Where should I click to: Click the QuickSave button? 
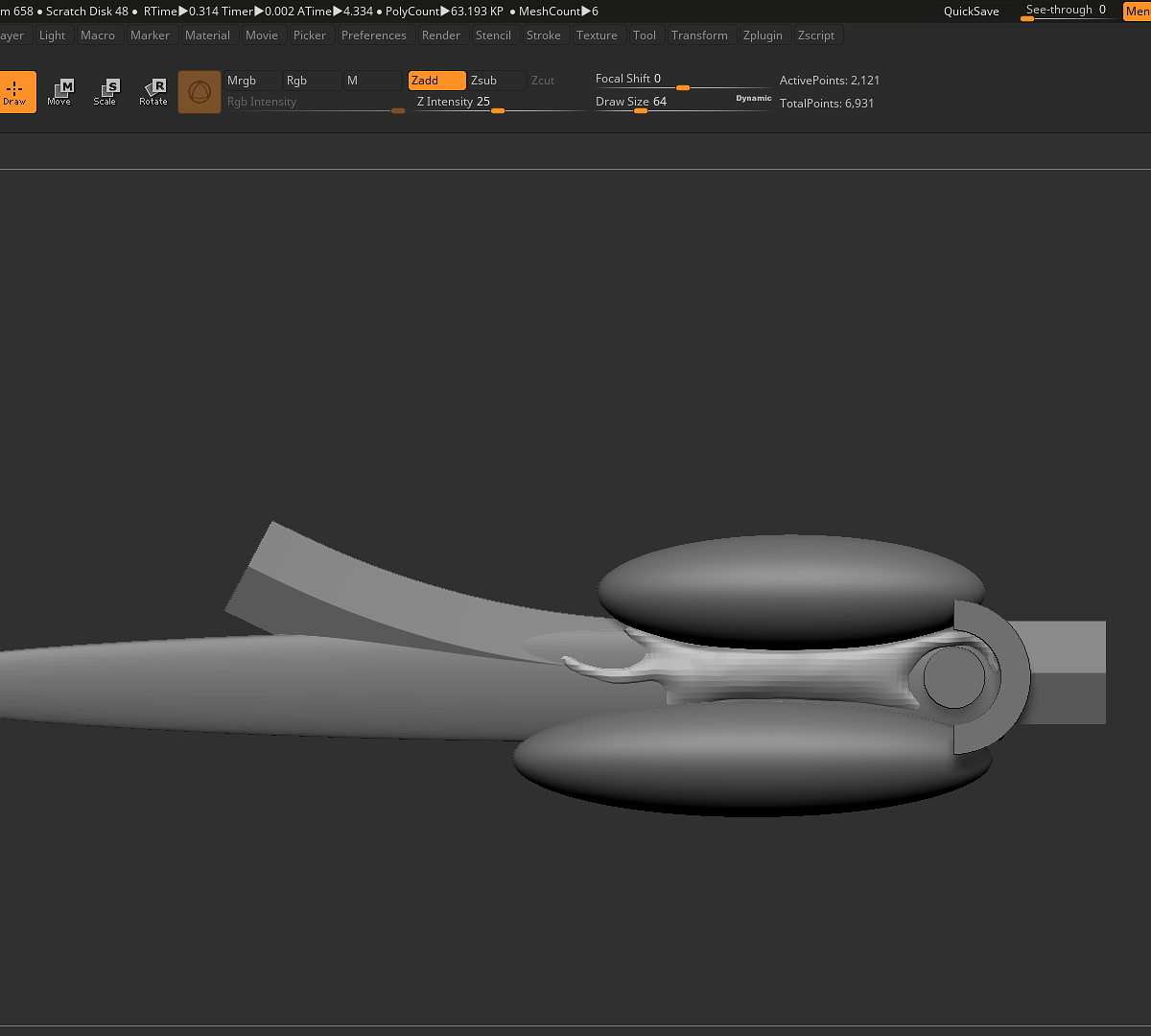pyautogui.click(x=972, y=12)
